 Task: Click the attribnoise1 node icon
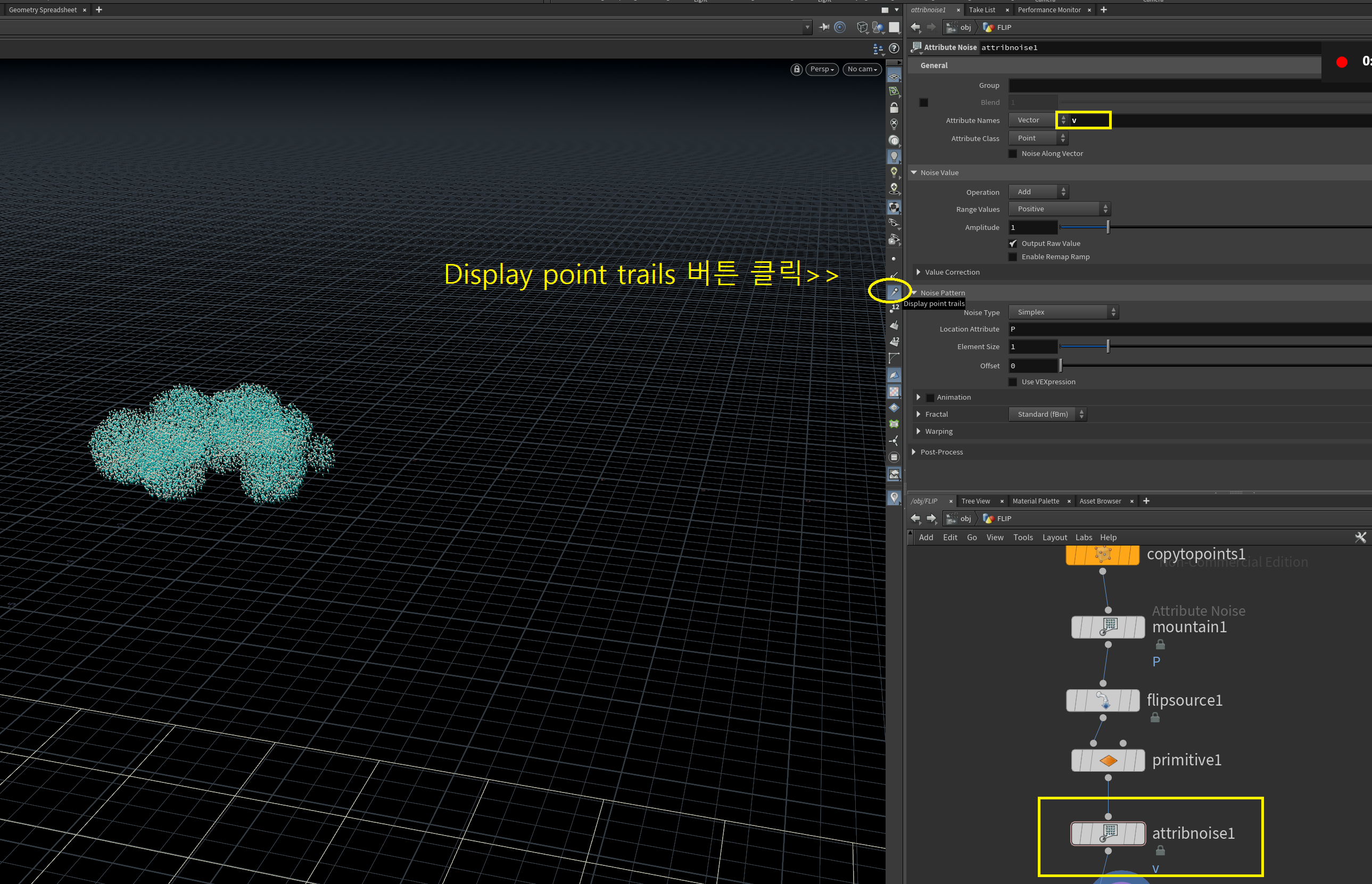pos(1107,833)
